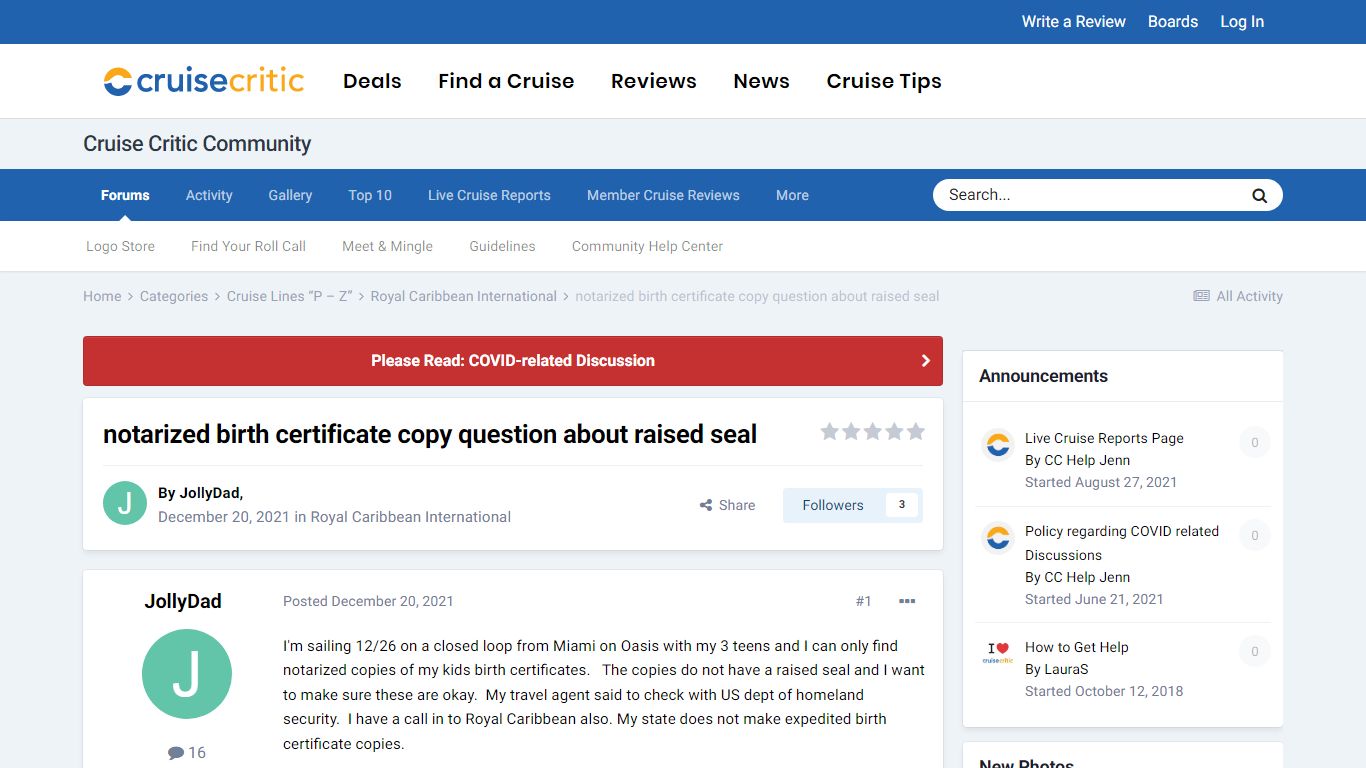Click the search magnifier icon

click(1259, 196)
